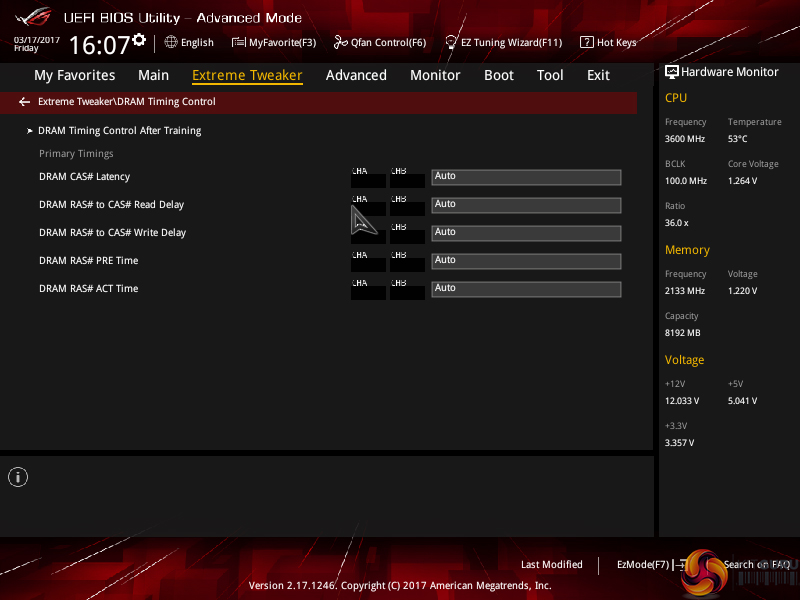Click the RAS# to CAS# Write Delay field
This screenshot has height=600, width=800.
click(x=526, y=233)
